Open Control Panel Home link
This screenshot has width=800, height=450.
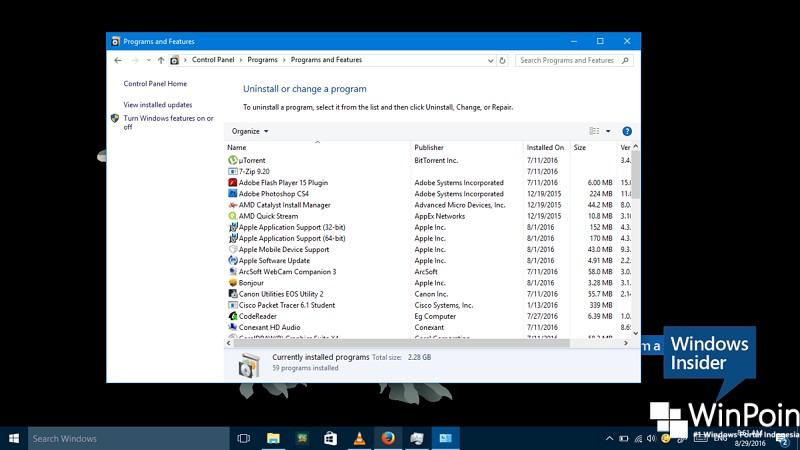pos(155,84)
